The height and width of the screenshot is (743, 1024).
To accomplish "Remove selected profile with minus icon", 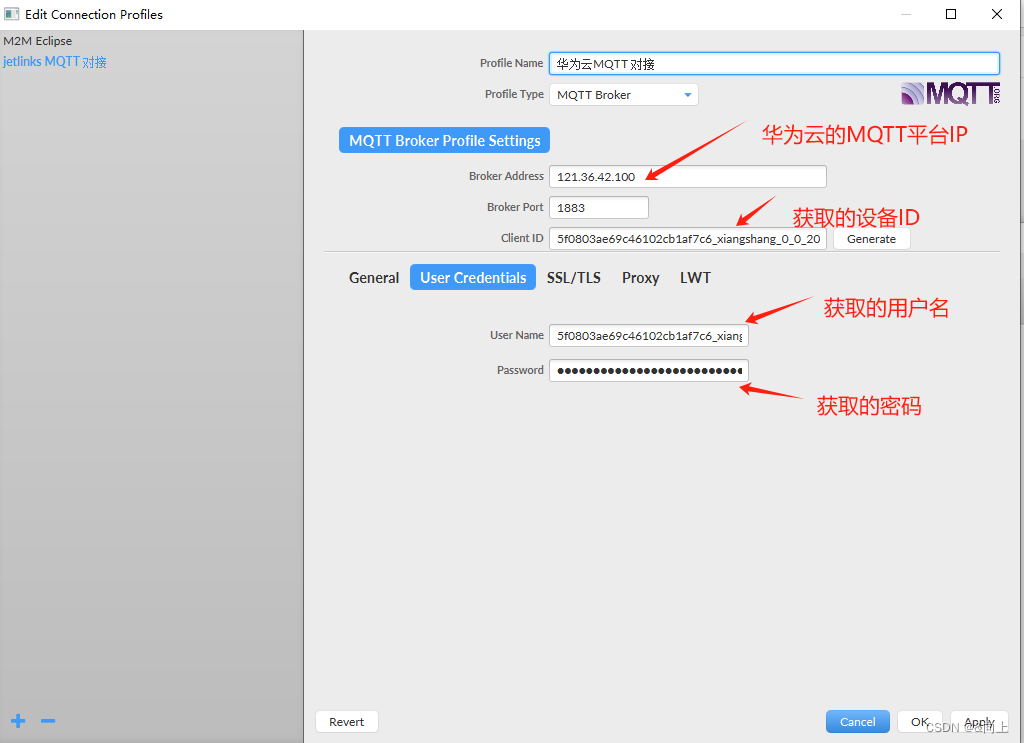I will click(x=48, y=721).
